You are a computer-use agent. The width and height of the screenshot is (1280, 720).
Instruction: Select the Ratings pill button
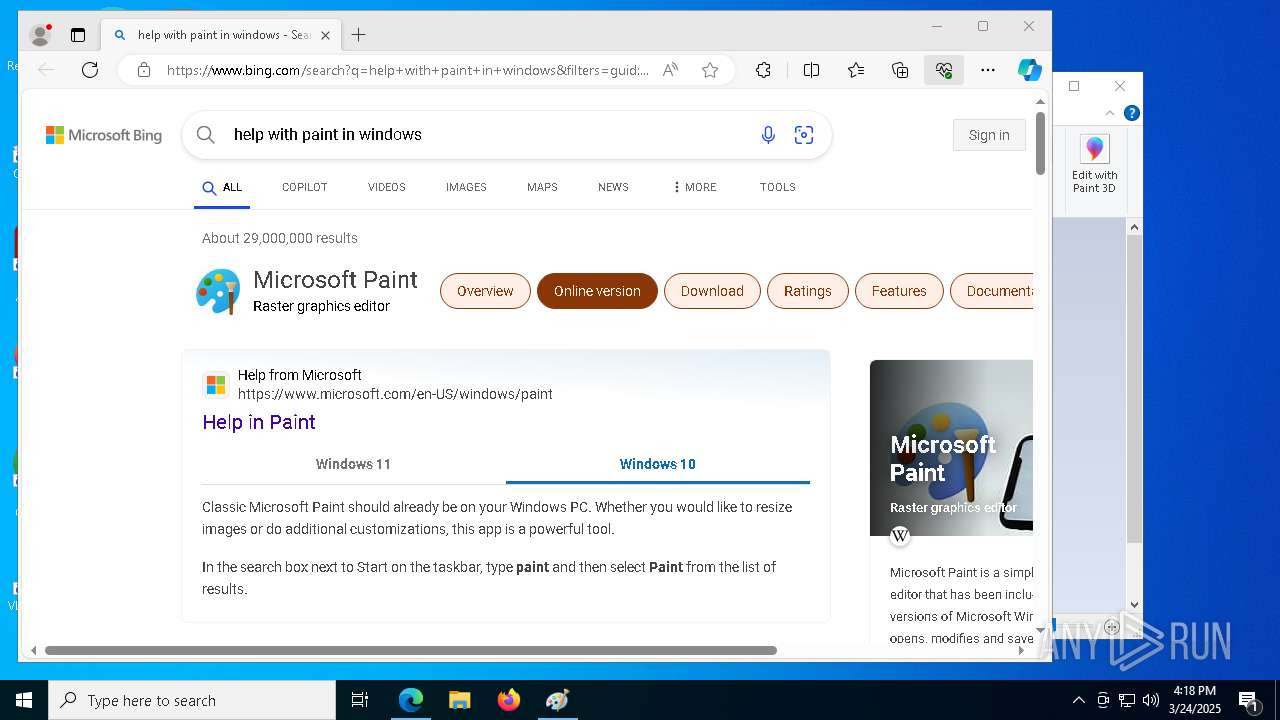click(808, 291)
